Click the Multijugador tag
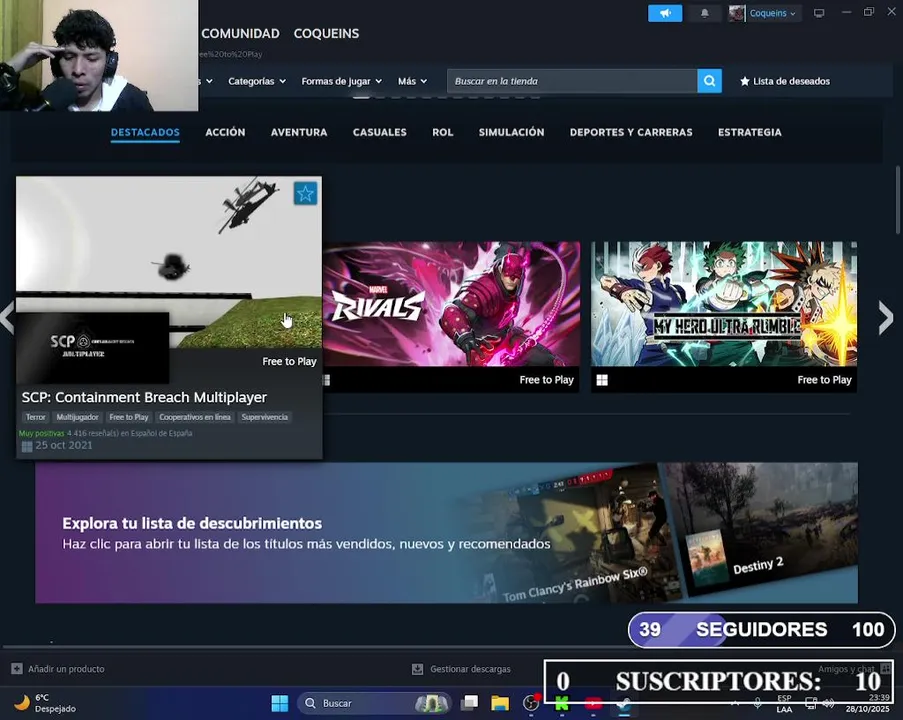This screenshot has height=720, width=903. tap(77, 417)
